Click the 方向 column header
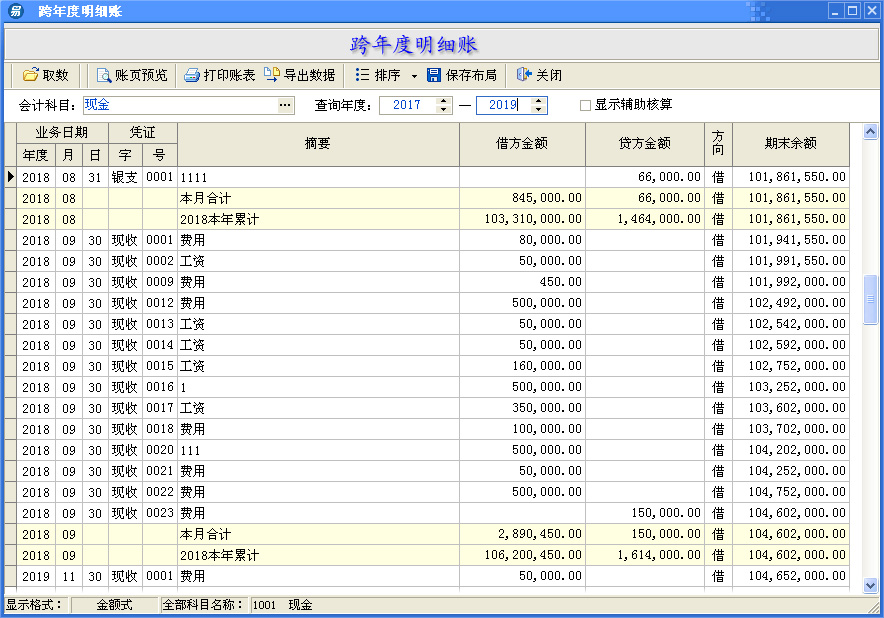Viewport: 884px width, 618px height. 718,144
